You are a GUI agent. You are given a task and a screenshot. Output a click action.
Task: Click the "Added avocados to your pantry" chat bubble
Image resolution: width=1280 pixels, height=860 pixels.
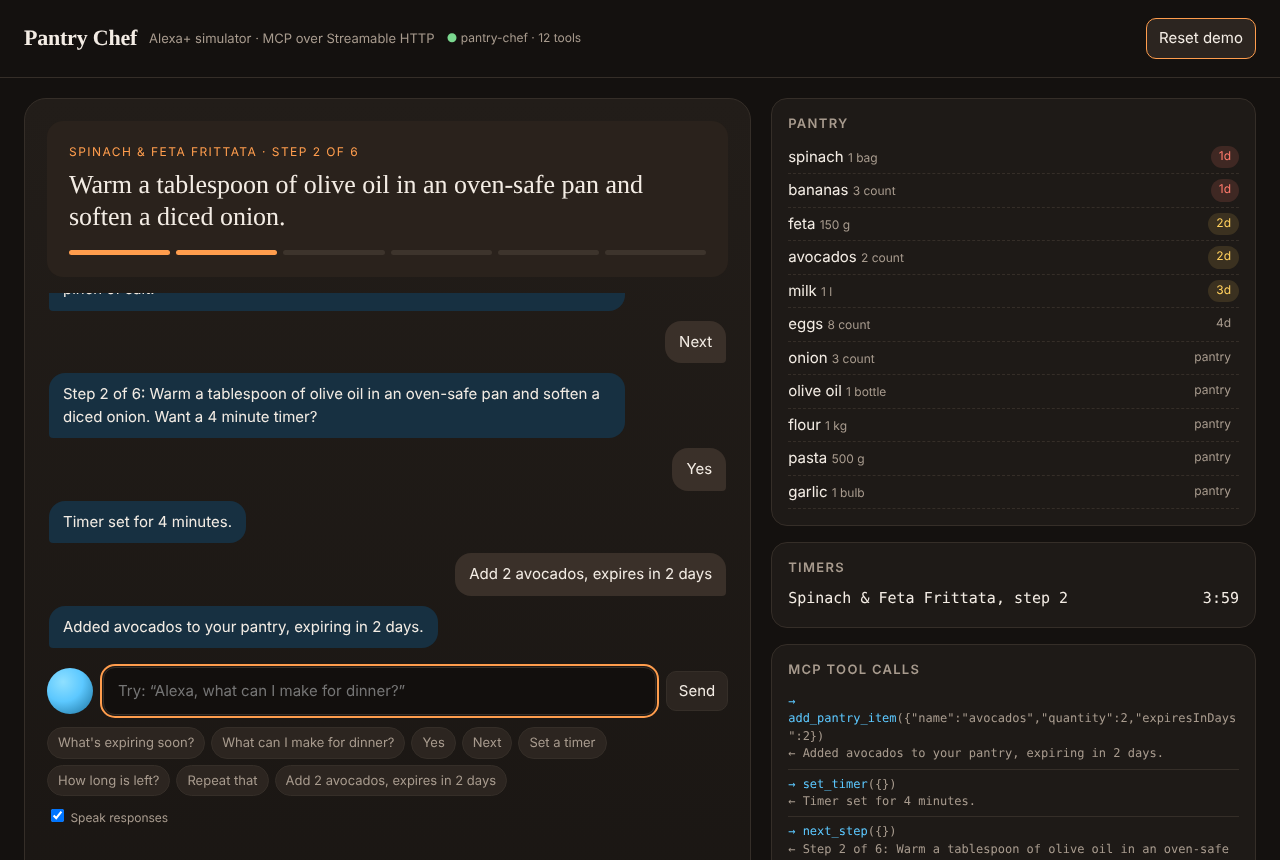click(x=243, y=627)
